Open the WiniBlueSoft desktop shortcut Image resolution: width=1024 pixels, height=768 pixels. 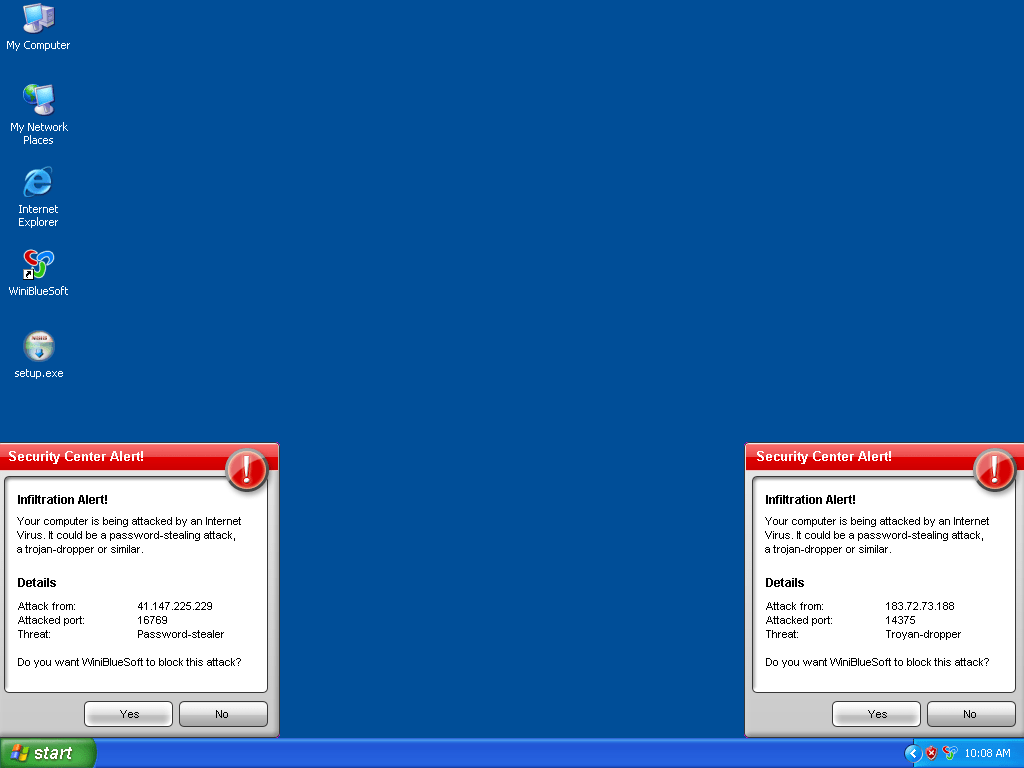38,265
